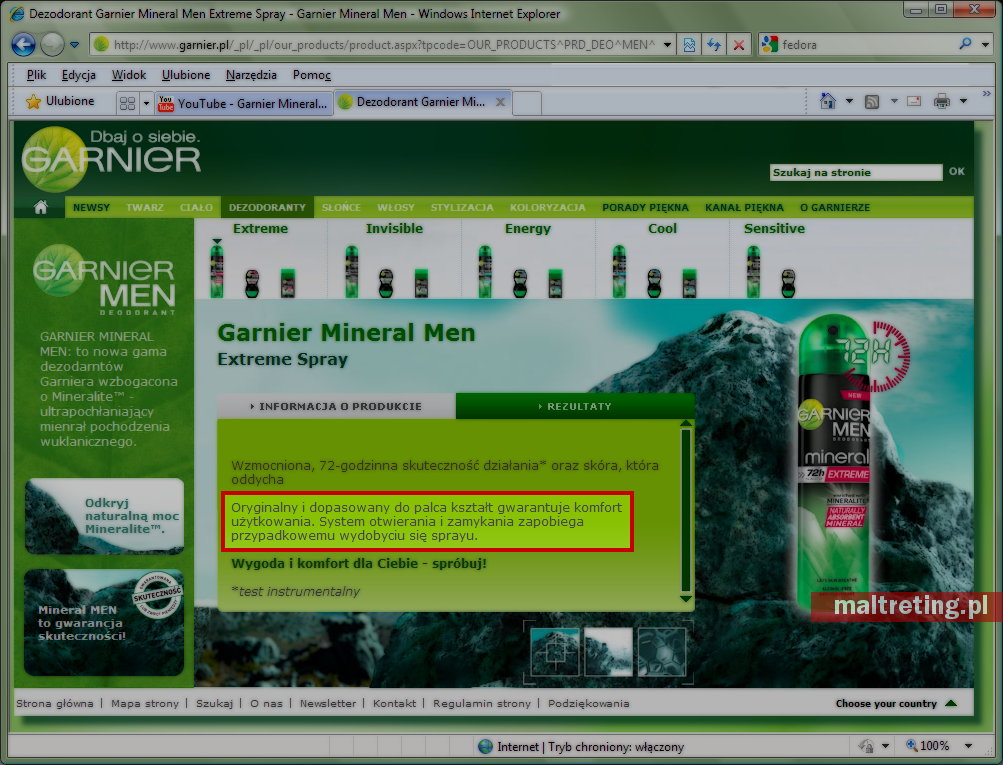This screenshot has height=765, width=1003.
Task: Open the recent pages dropdown arrow
Action: (x=74, y=45)
